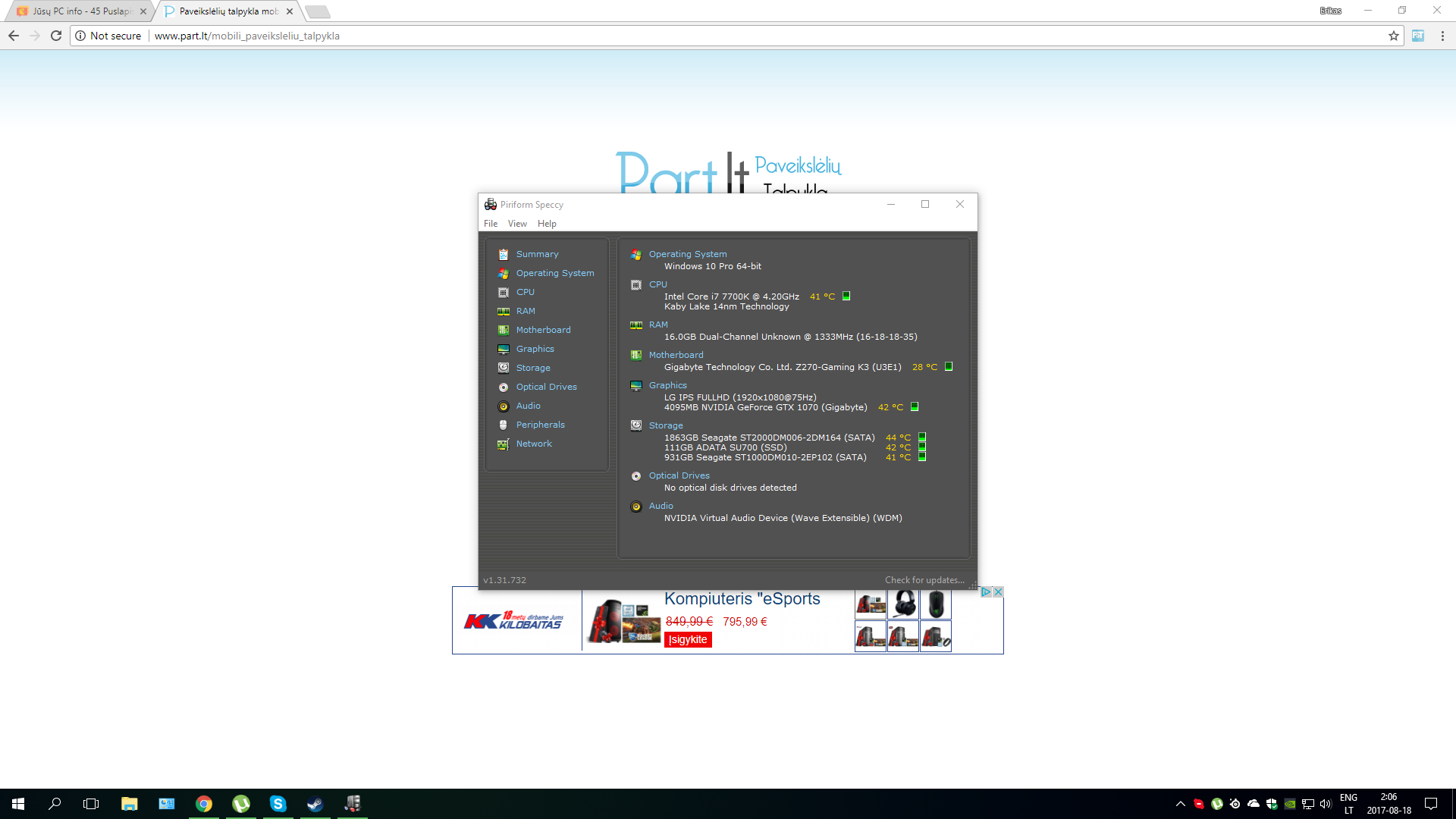Open Steam from the taskbar
Screen dimensions: 1456x819
tap(315, 804)
